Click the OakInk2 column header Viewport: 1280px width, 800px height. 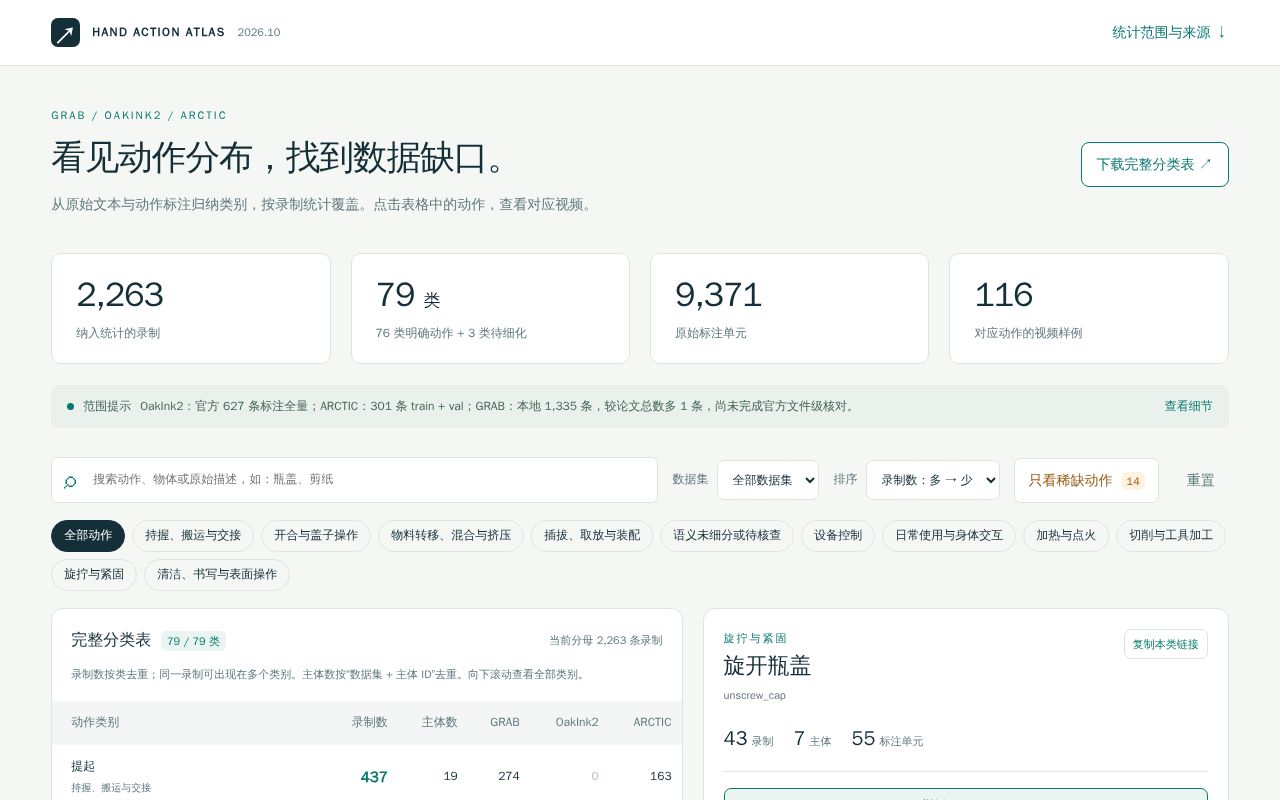577,722
